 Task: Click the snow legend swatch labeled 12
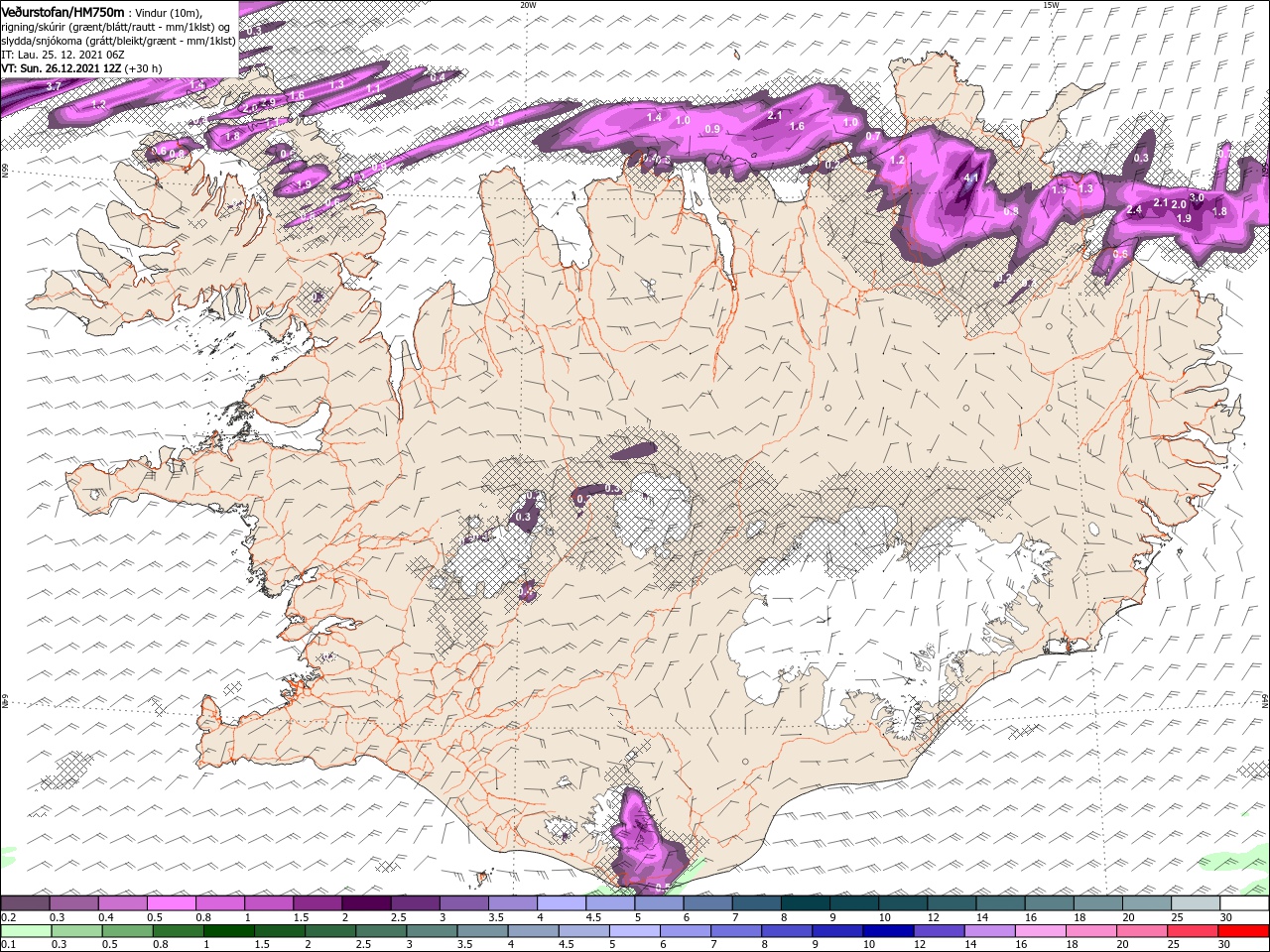coord(952,903)
